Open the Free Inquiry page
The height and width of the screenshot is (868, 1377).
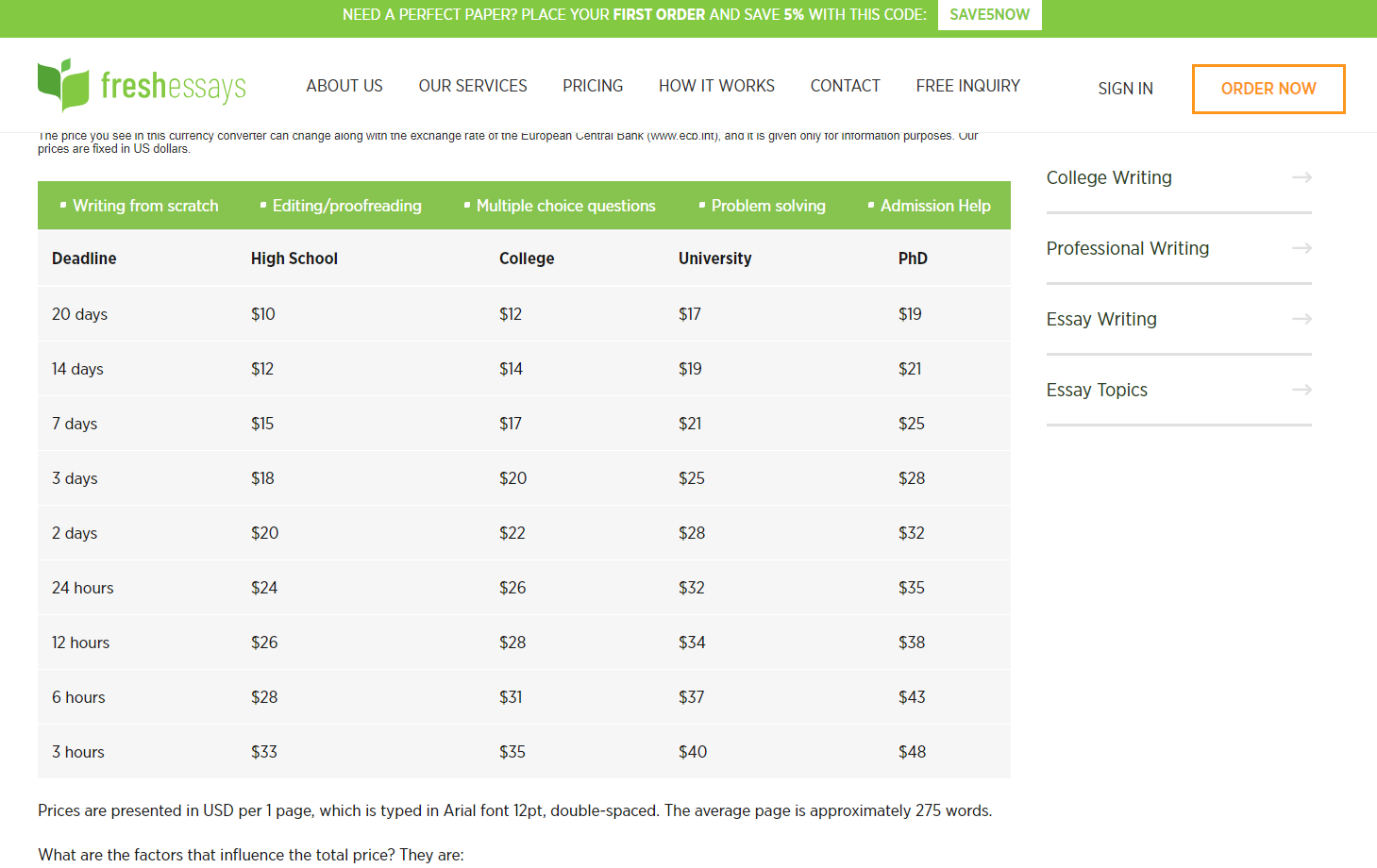coord(968,86)
